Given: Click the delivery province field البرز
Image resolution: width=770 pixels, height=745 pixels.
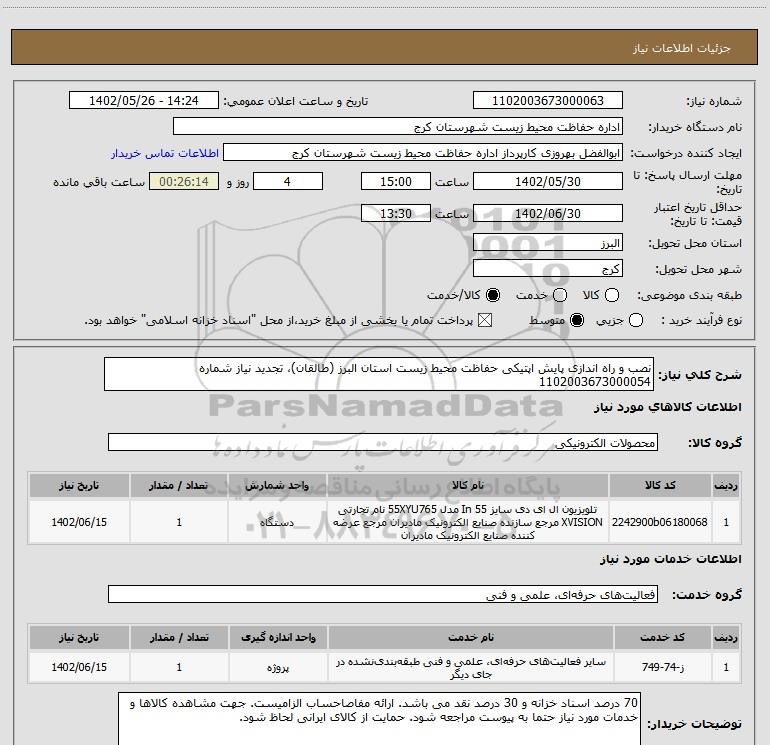Looking at the screenshot, I should pyautogui.click(x=548, y=242).
